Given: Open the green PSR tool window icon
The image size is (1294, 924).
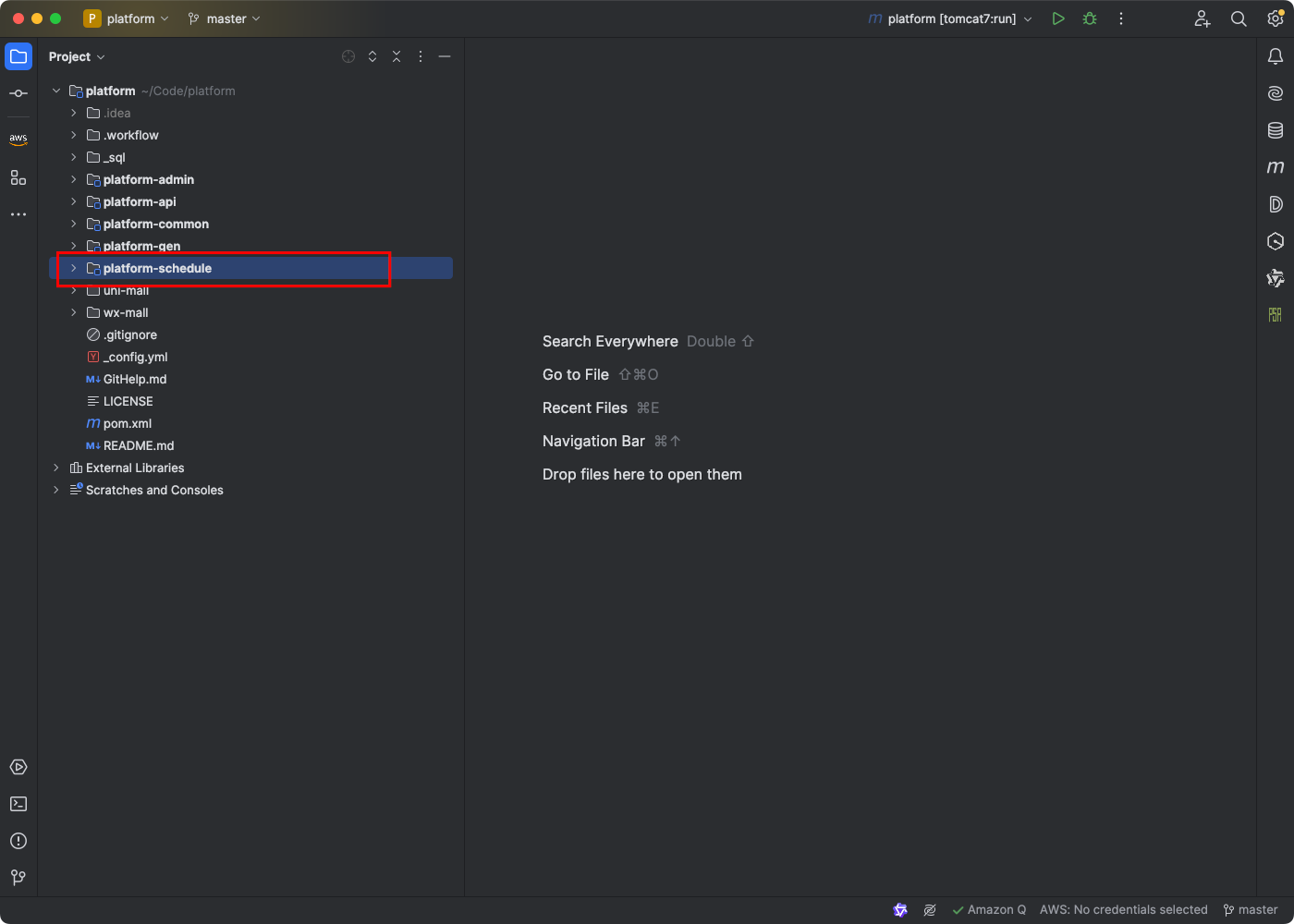Looking at the screenshot, I should coord(1276,315).
